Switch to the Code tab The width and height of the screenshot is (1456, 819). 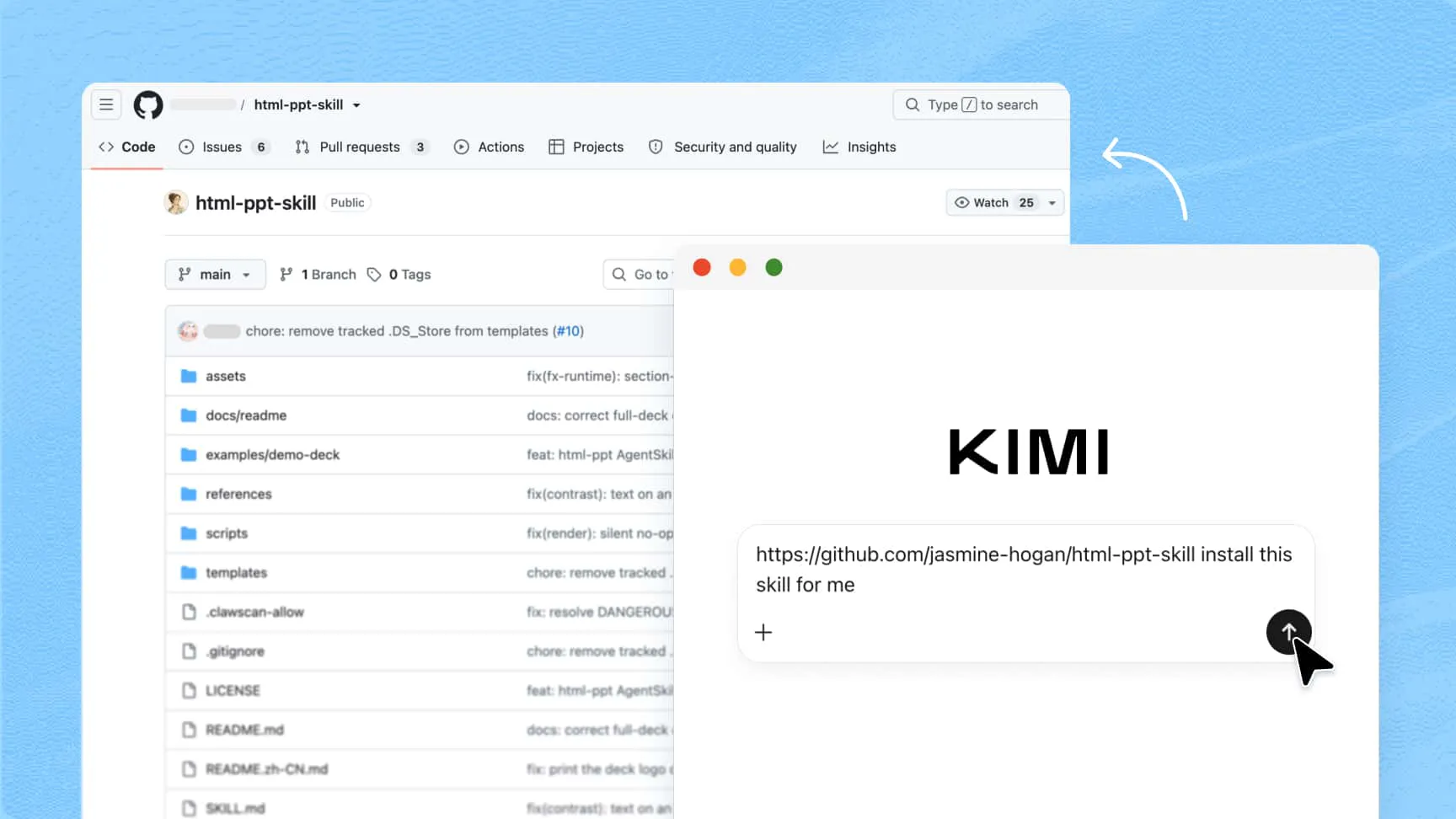click(x=127, y=147)
